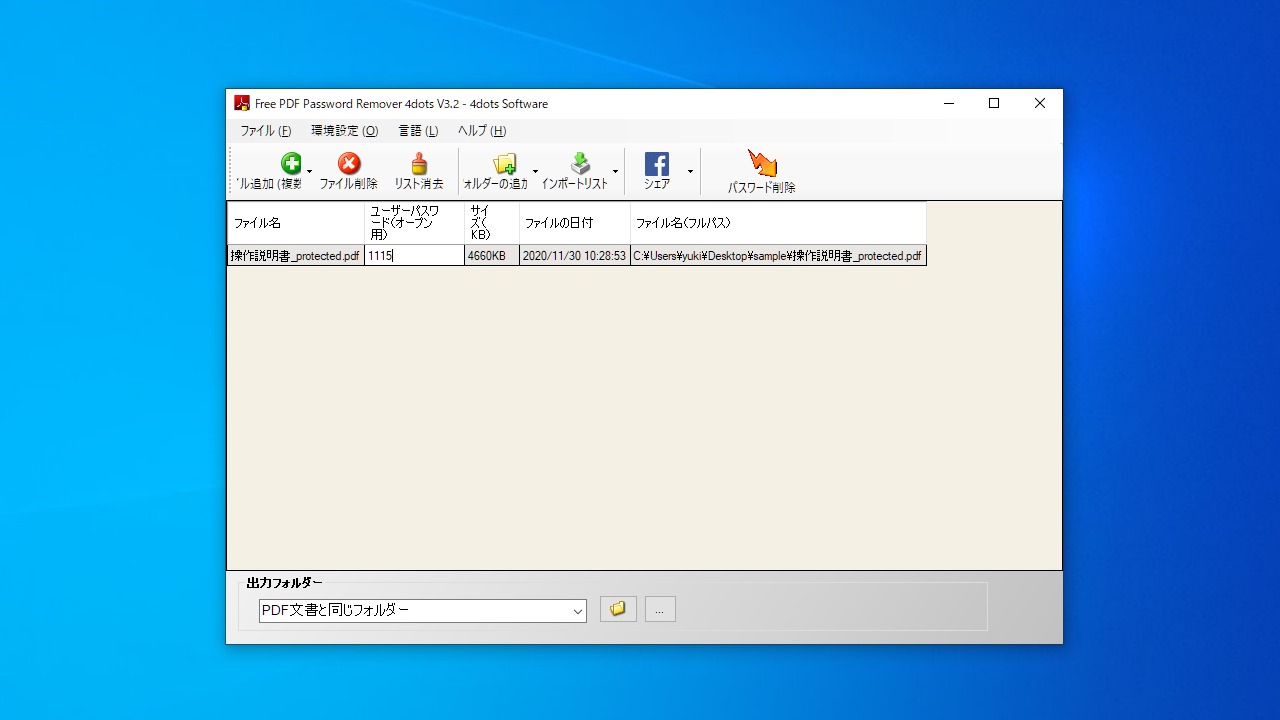Click the 4660KB size cell
The height and width of the screenshot is (720, 1280).
point(492,256)
